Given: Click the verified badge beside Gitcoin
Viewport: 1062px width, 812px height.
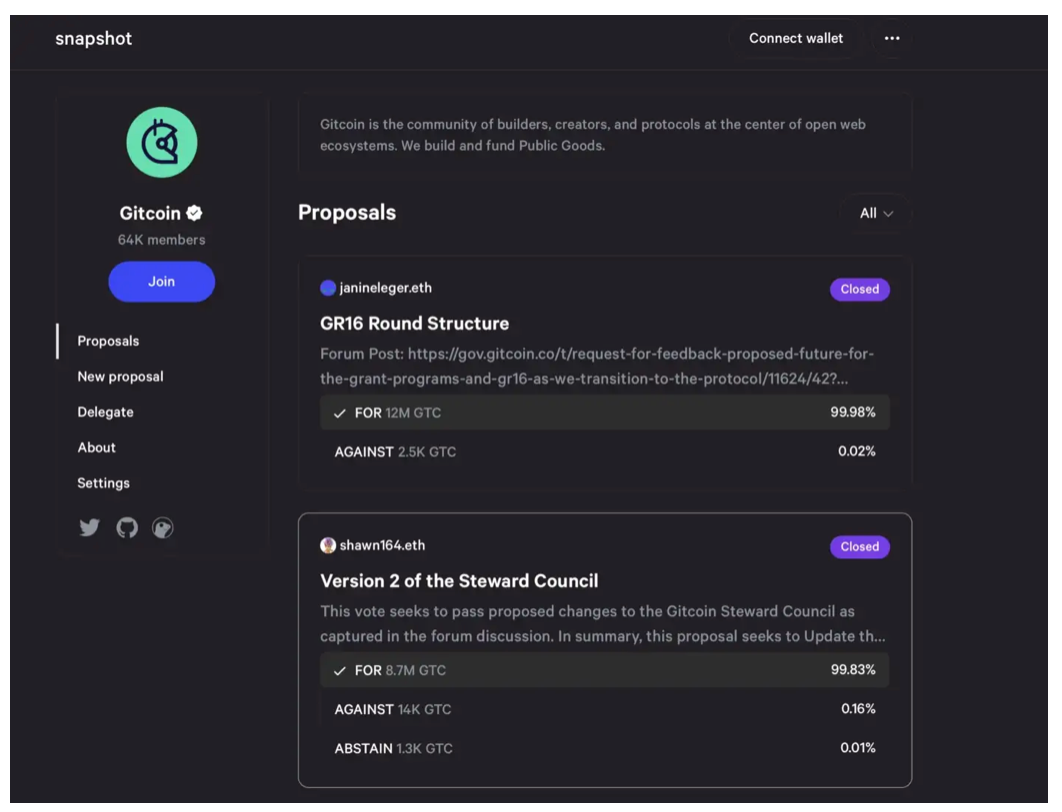Looking at the screenshot, I should (196, 213).
